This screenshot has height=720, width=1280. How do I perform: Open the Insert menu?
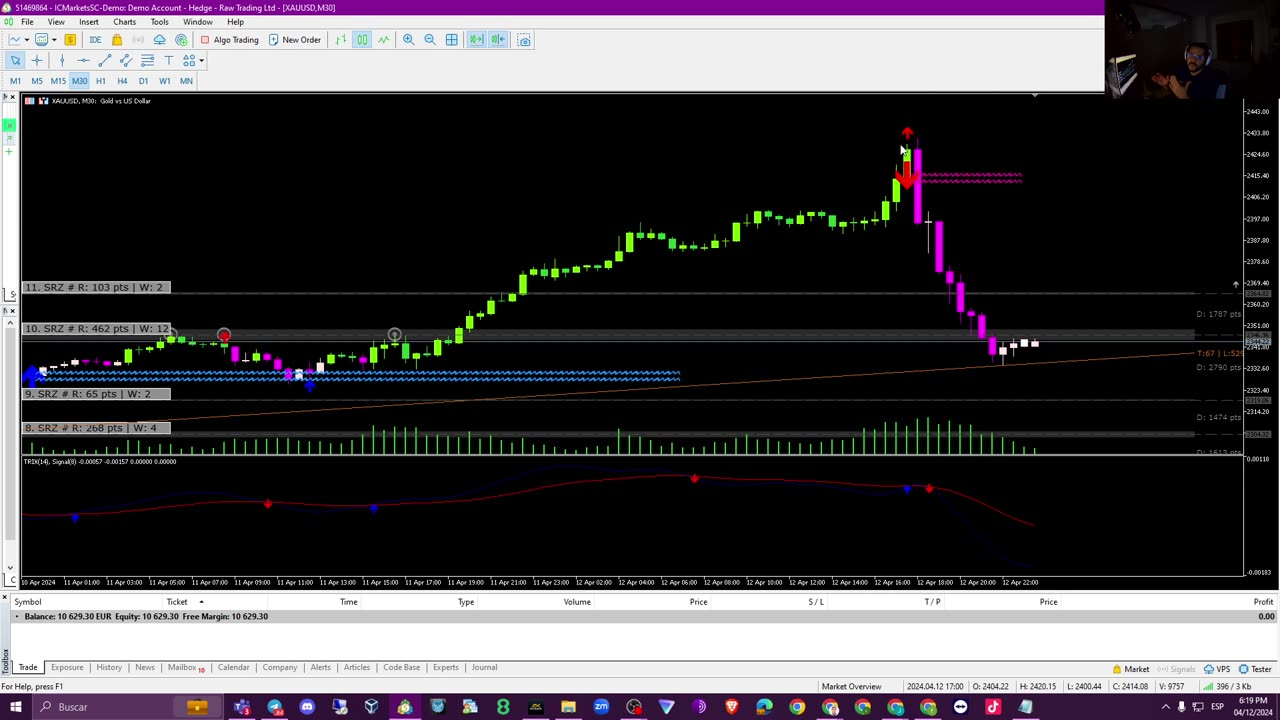click(x=89, y=22)
